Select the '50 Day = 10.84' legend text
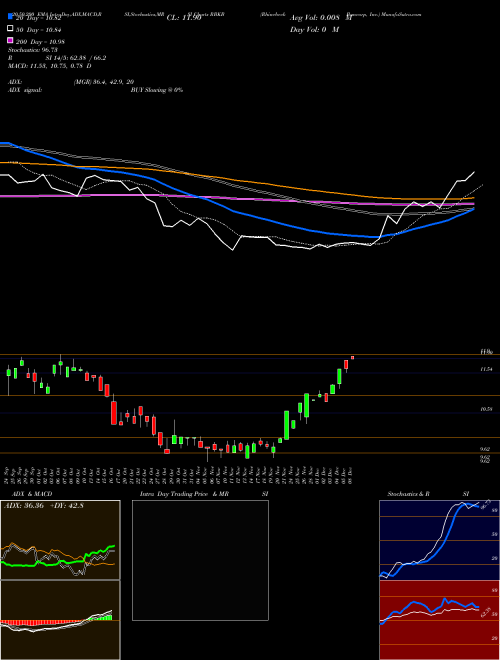The image size is (500, 660). tap(40, 30)
